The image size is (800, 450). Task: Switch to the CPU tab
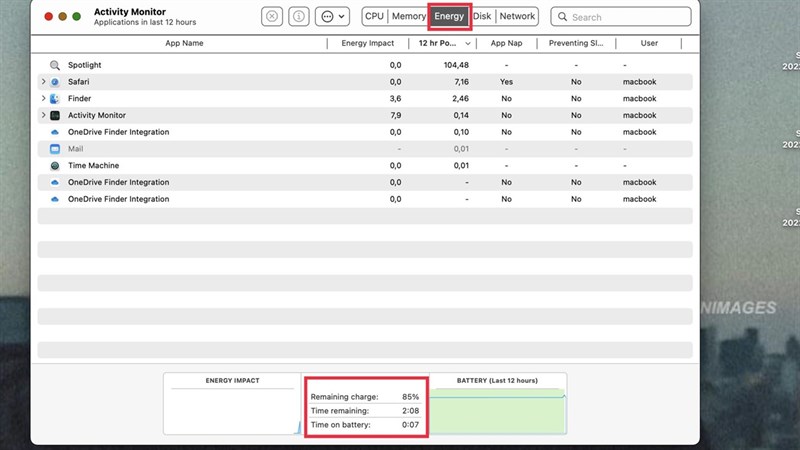(x=374, y=16)
